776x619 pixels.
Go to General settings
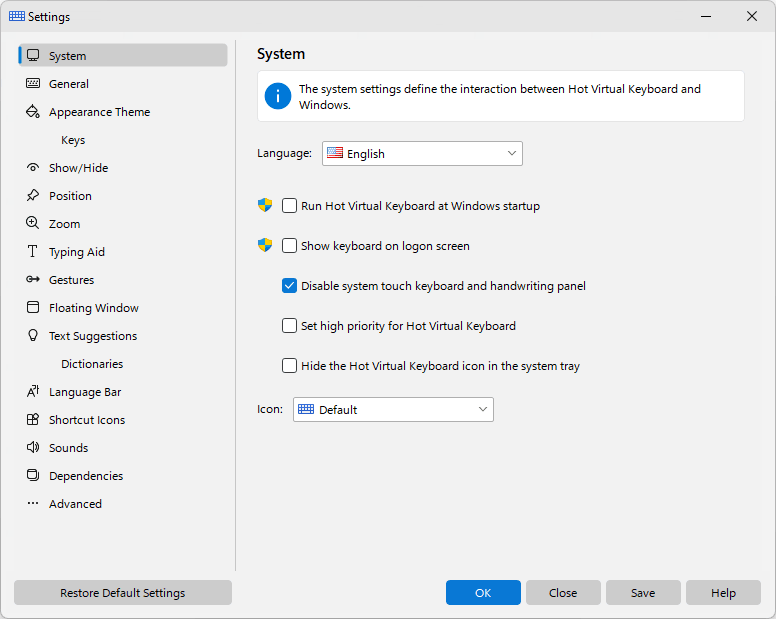(x=123, y=84)
